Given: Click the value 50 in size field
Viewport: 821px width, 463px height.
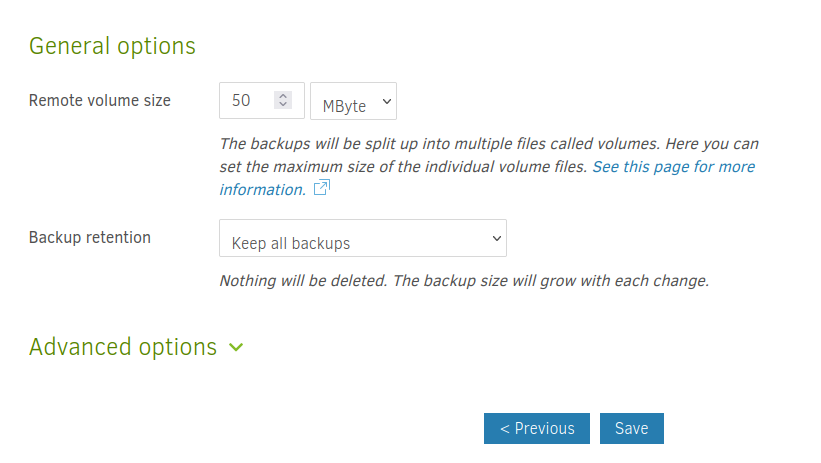Looking at the screenshot, I should point(241,101).
